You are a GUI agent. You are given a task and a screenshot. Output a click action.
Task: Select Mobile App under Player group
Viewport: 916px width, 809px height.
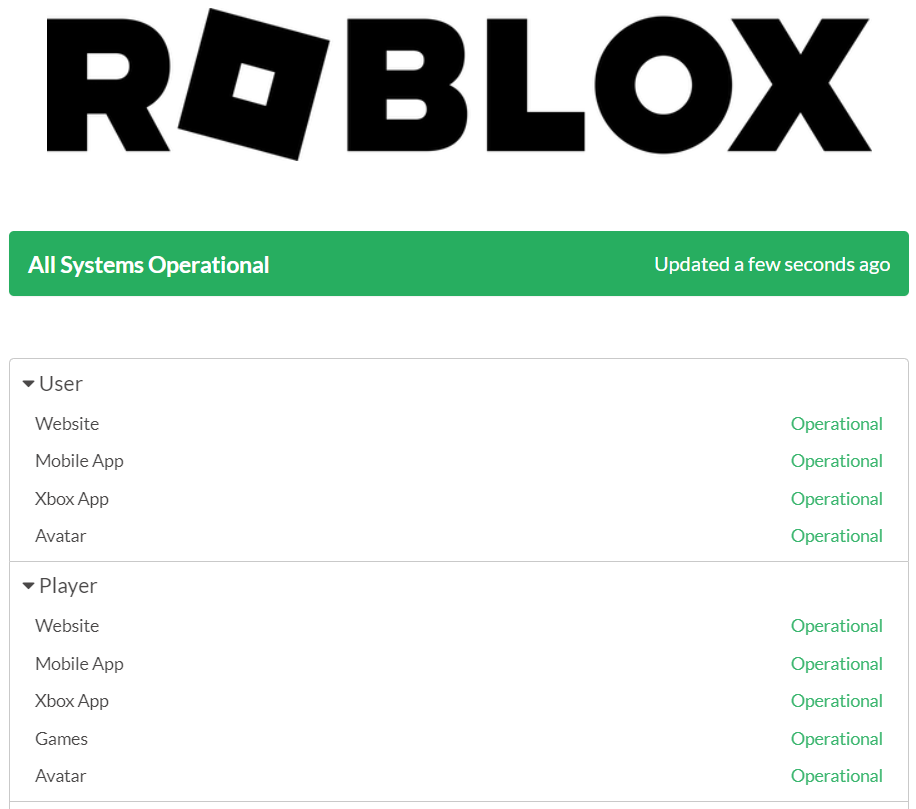(79, 664)
